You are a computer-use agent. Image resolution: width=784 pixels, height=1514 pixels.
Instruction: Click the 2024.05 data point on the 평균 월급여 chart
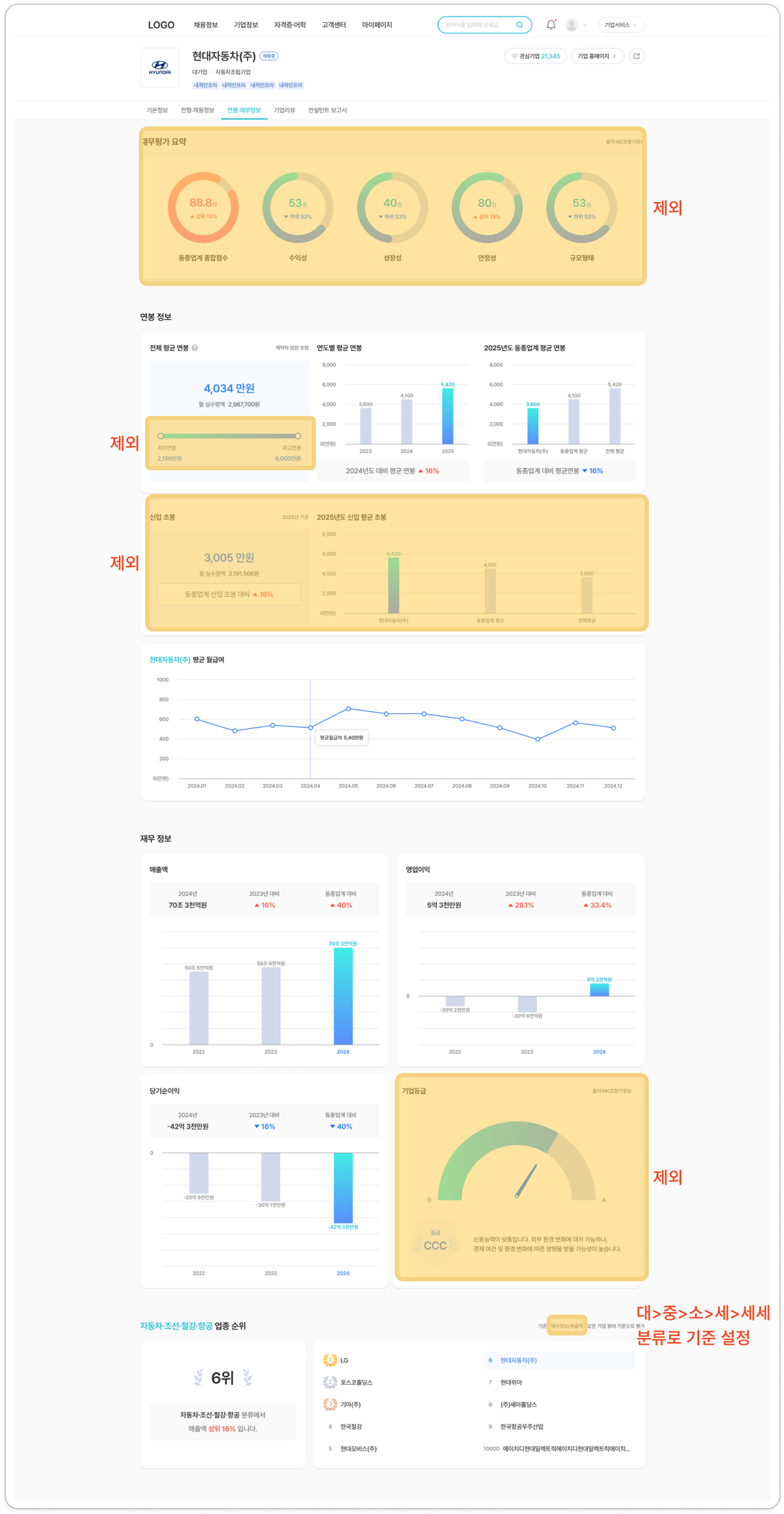tap(348, 709)
